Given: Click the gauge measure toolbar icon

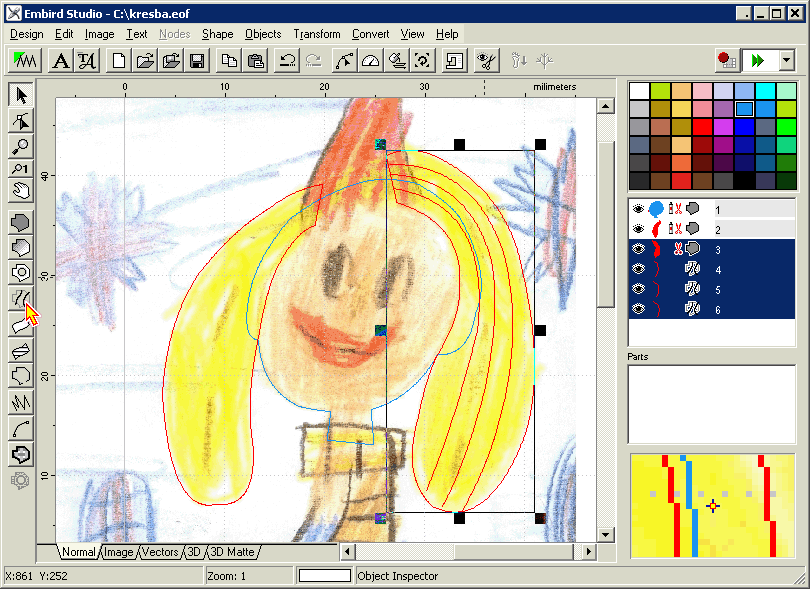Looking at the screenshot, I should (370, 61).
